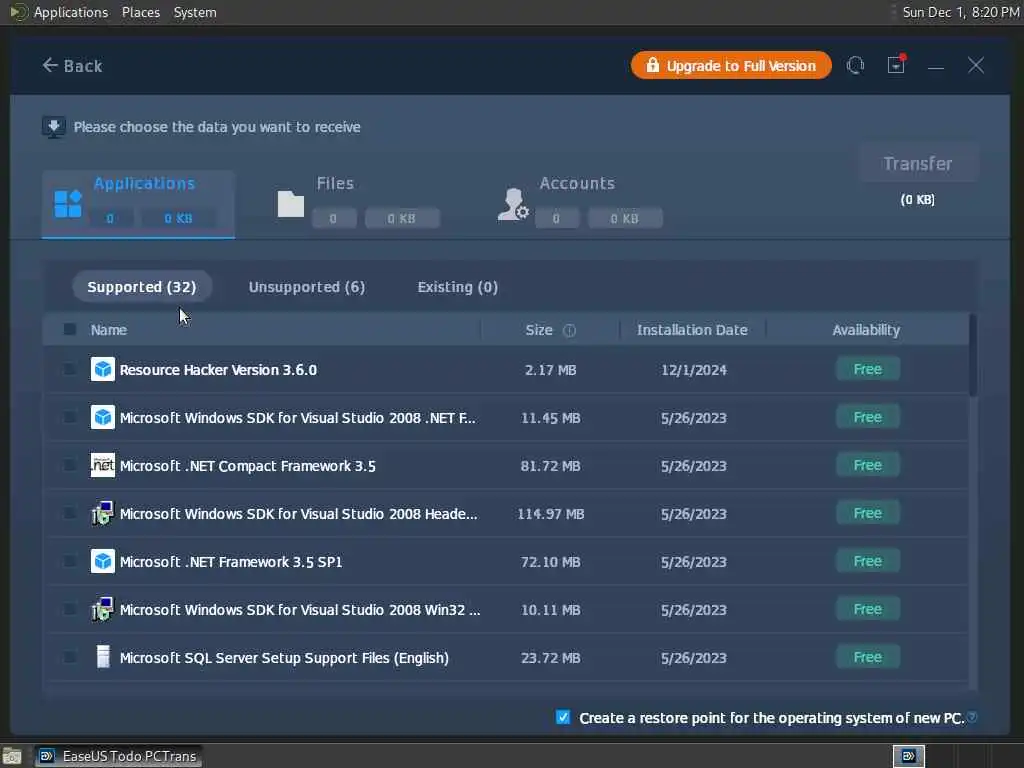Image resolution: width=1024 pixels, height=768 pixels.
Task: Untick Create a restore point checkbox
Action: coord(563,717)
